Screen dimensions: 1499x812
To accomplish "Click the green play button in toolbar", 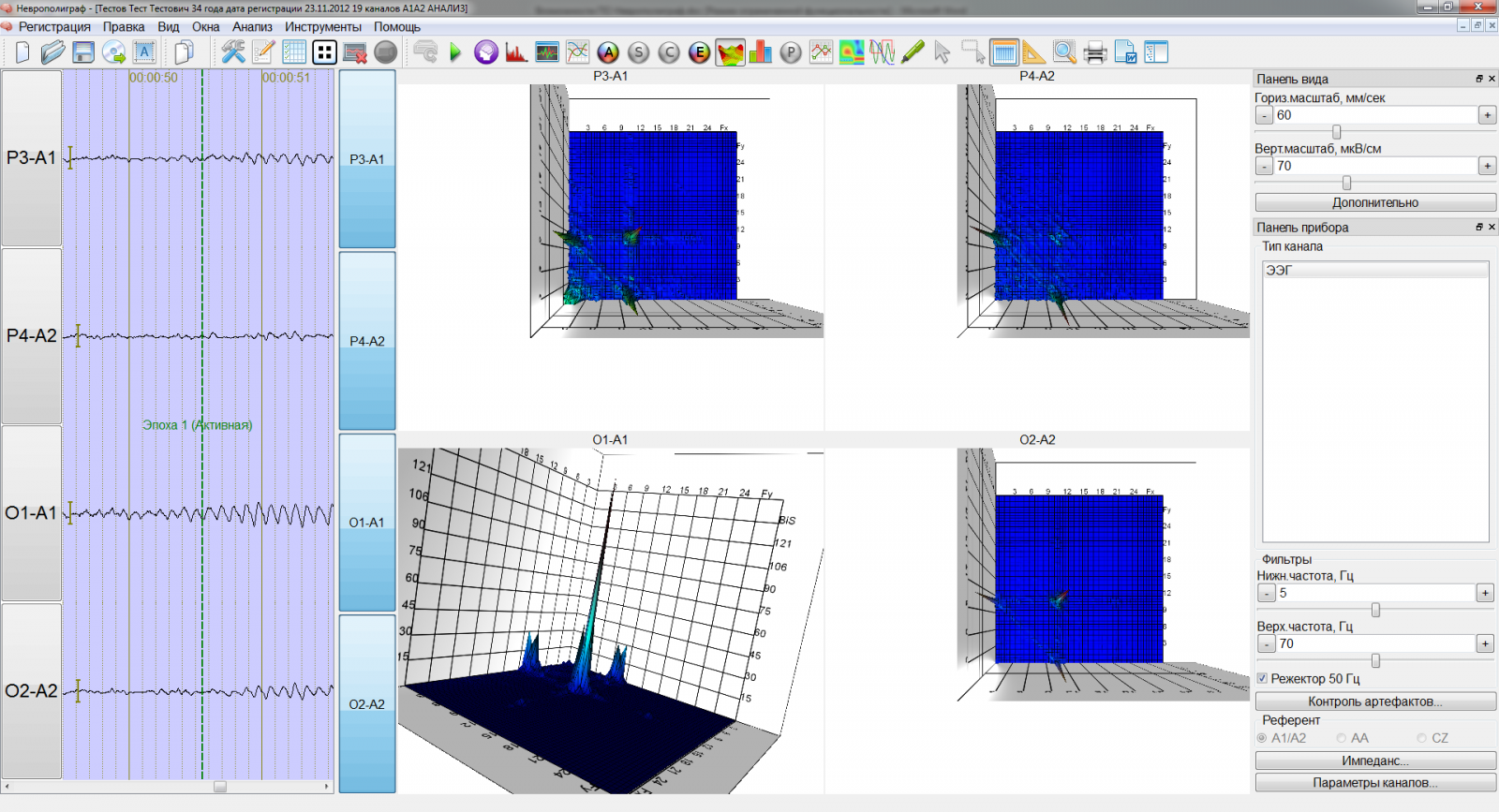I will coord(455,52).
